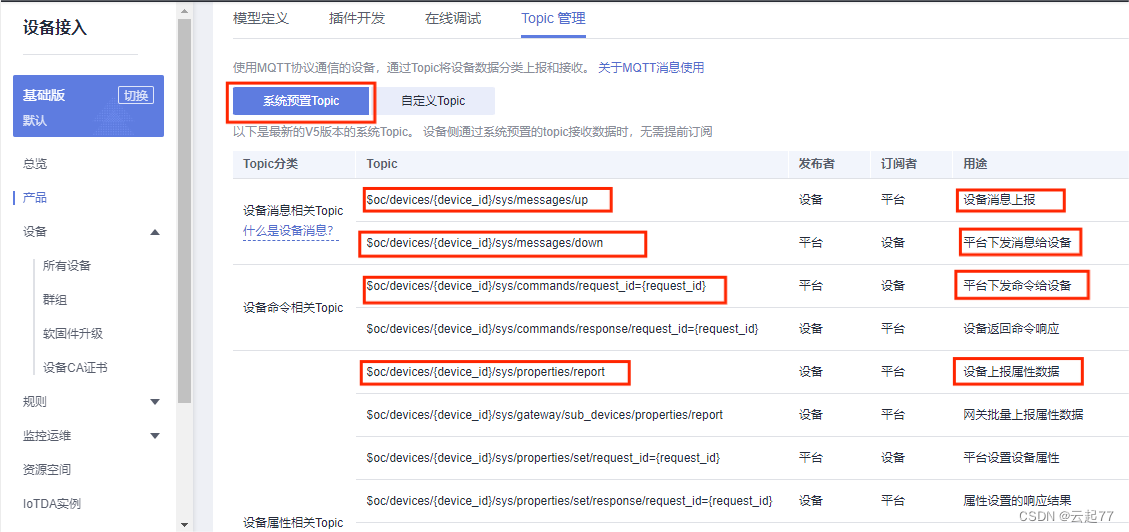Open 所有设备 under 设备

click(x=67, y=266)
